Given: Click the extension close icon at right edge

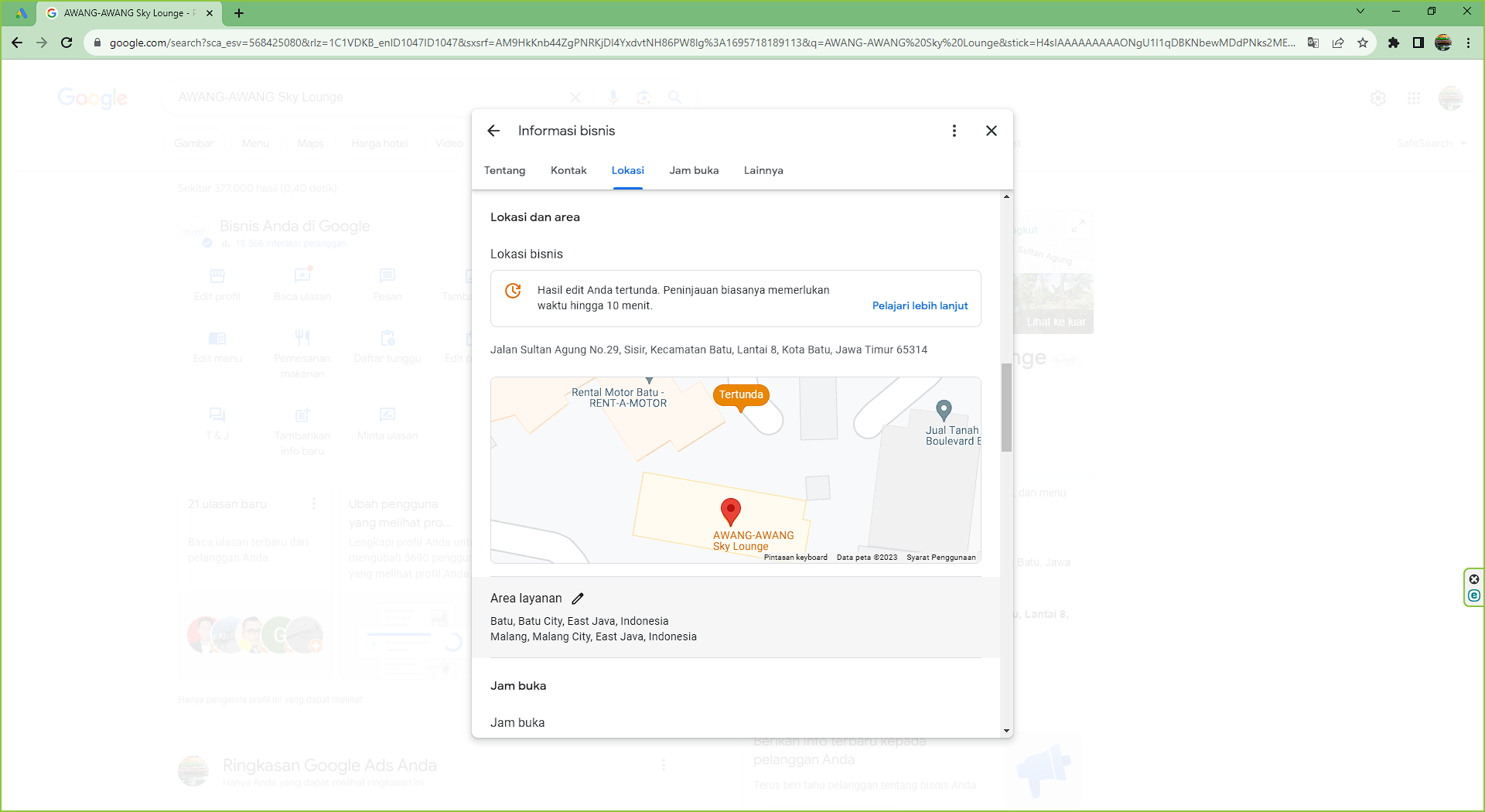Looking at the screenshot, I should point(1474,579).
